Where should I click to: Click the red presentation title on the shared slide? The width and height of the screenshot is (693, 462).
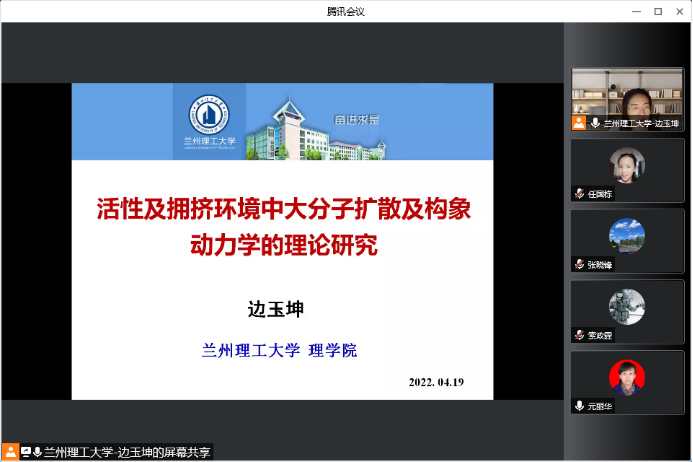283,227
